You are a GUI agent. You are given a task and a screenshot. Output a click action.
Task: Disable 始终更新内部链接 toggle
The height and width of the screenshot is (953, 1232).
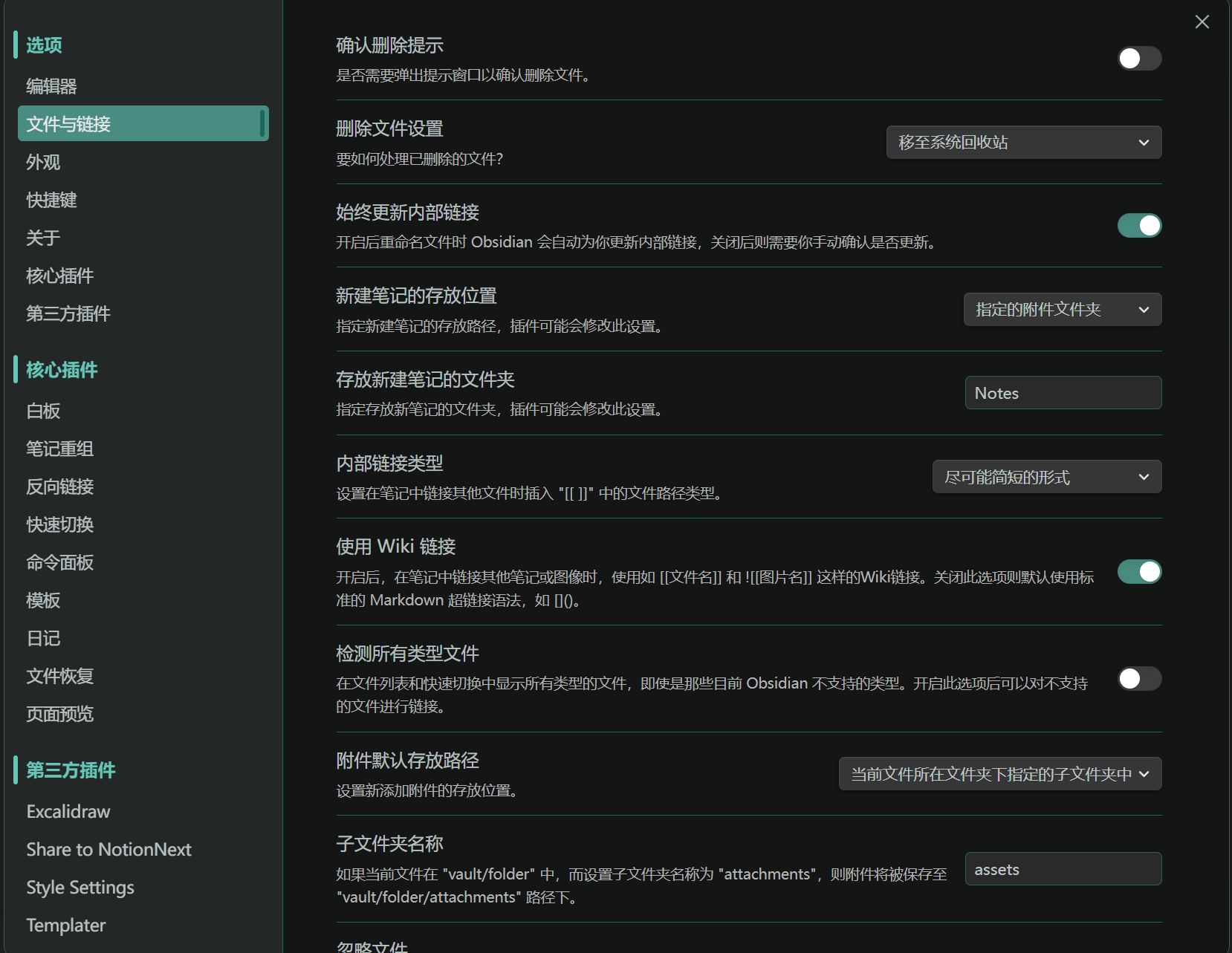[1139, 226]
